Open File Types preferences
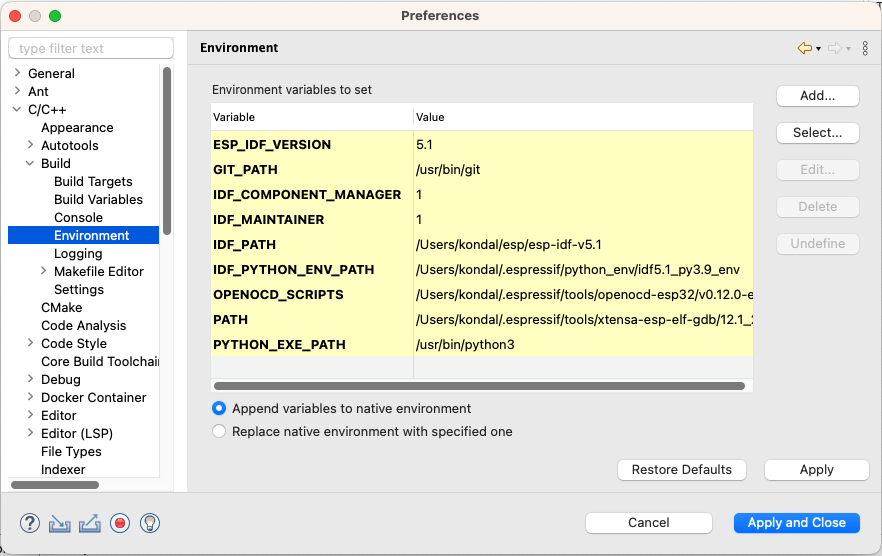The height and width of the screenshot is (556, 882). click(71, 451)
